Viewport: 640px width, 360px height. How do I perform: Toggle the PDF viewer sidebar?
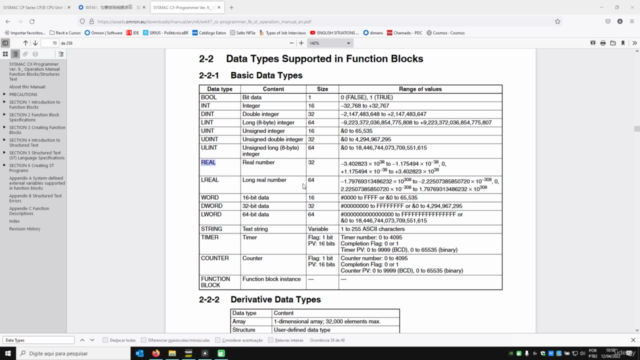(5, 43)
